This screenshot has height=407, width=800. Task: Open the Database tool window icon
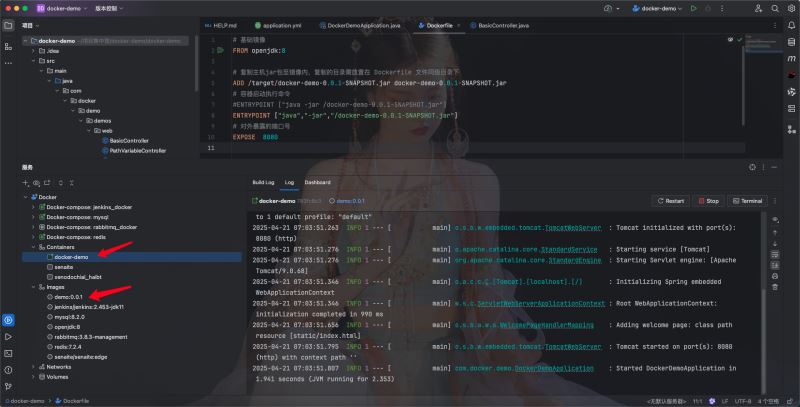click(x=791, y=42)
